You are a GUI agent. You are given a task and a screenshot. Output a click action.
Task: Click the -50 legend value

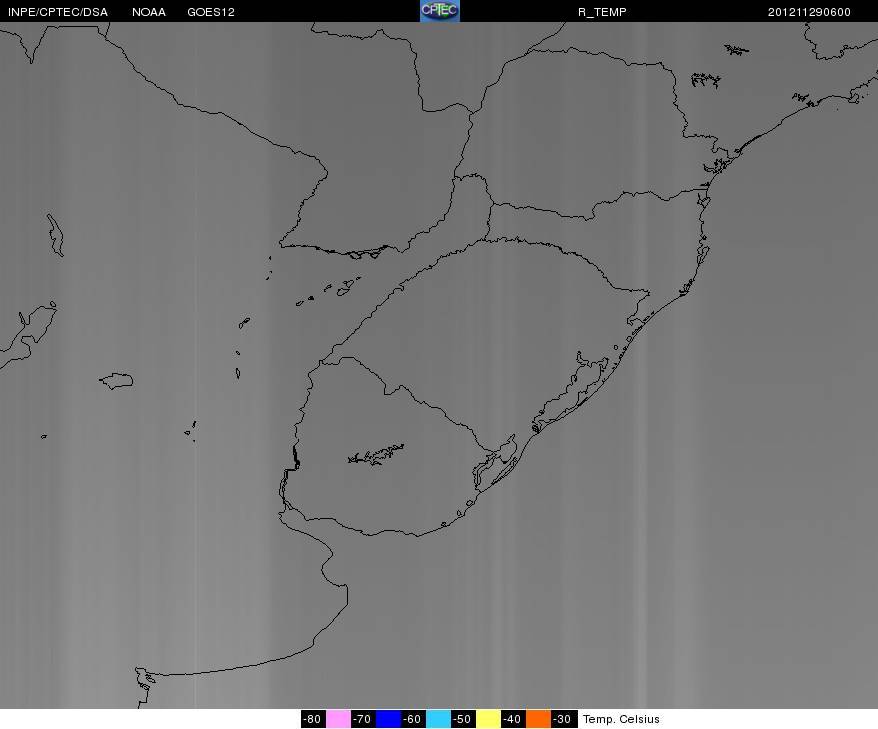click(463, 719)
